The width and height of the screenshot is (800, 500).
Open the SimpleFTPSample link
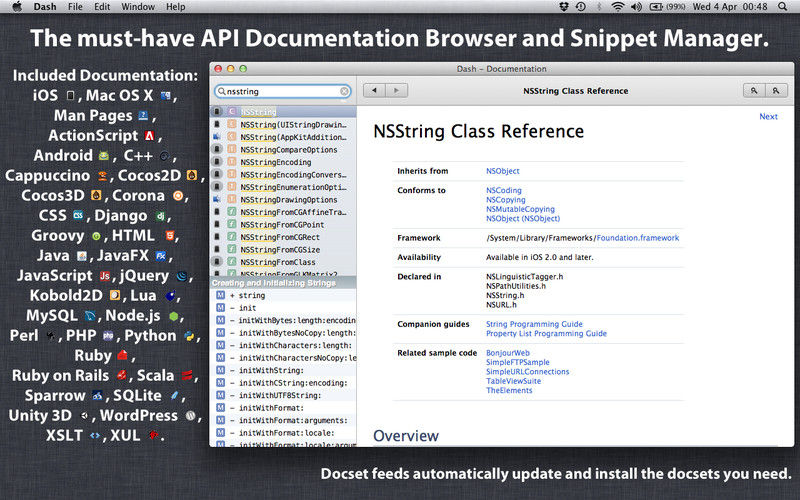point(518,362)
